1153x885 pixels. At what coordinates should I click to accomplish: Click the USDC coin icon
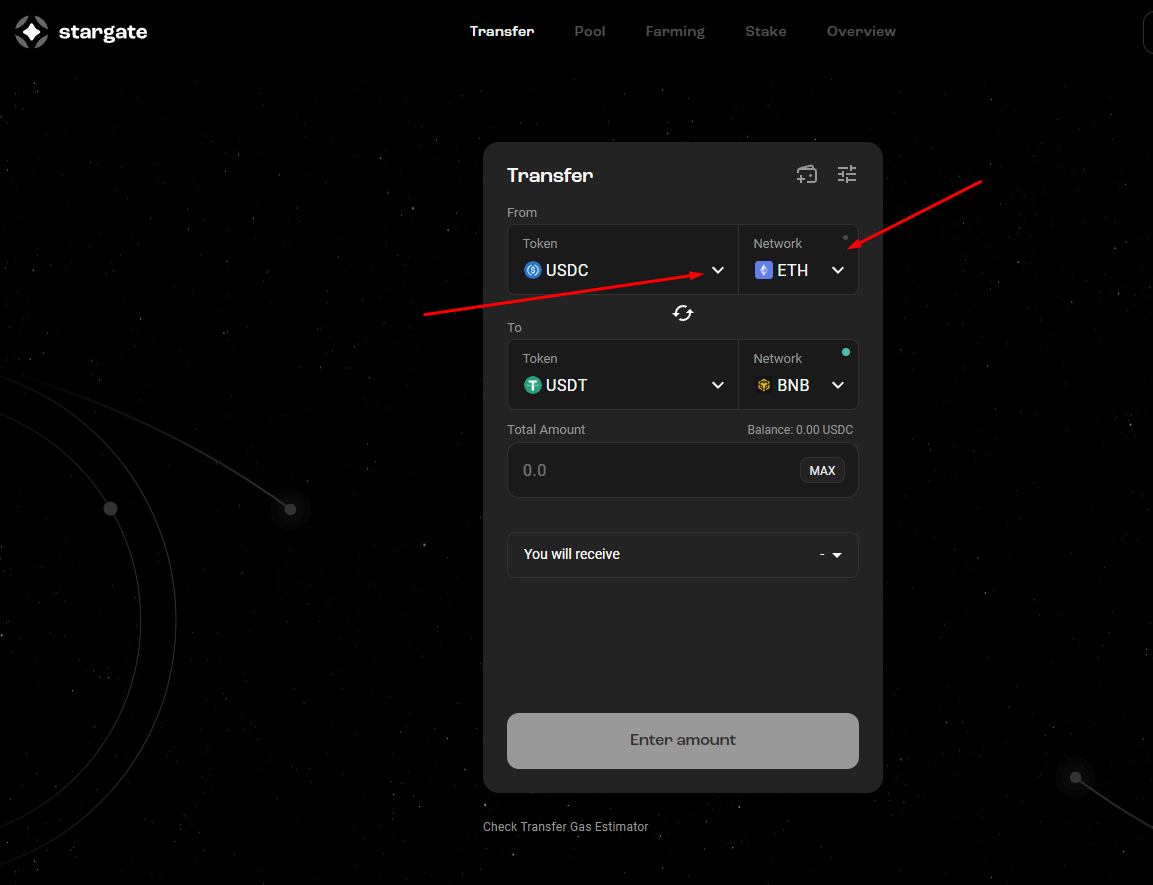[532, 270]
